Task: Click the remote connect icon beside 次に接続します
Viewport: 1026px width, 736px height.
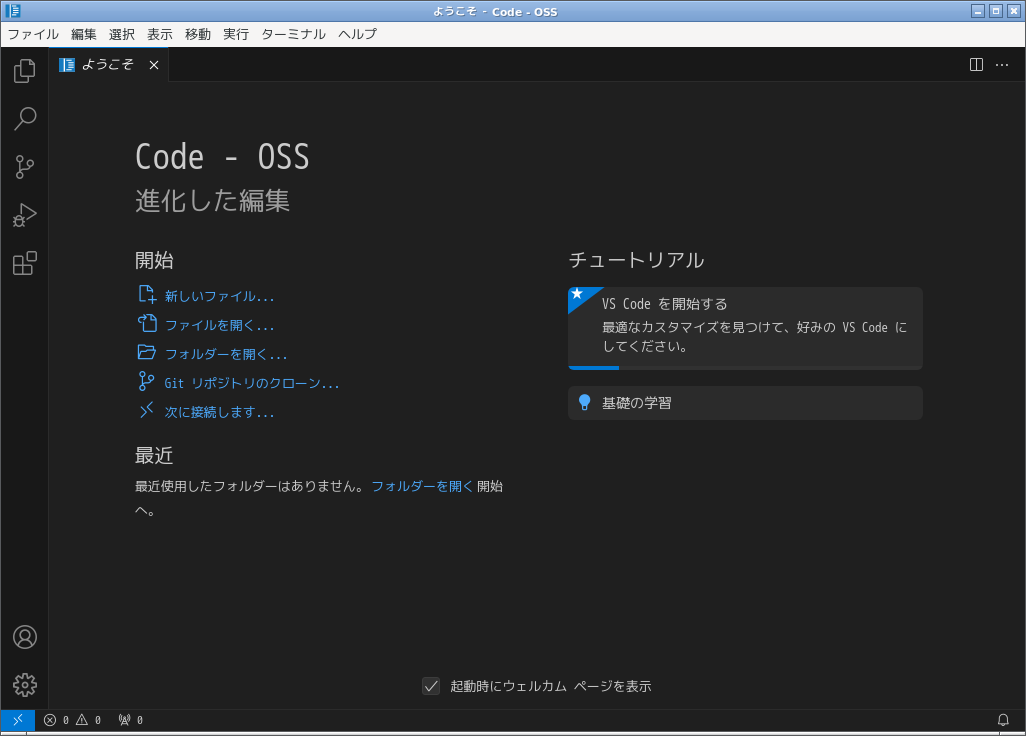Action: [x=147, y=410]
